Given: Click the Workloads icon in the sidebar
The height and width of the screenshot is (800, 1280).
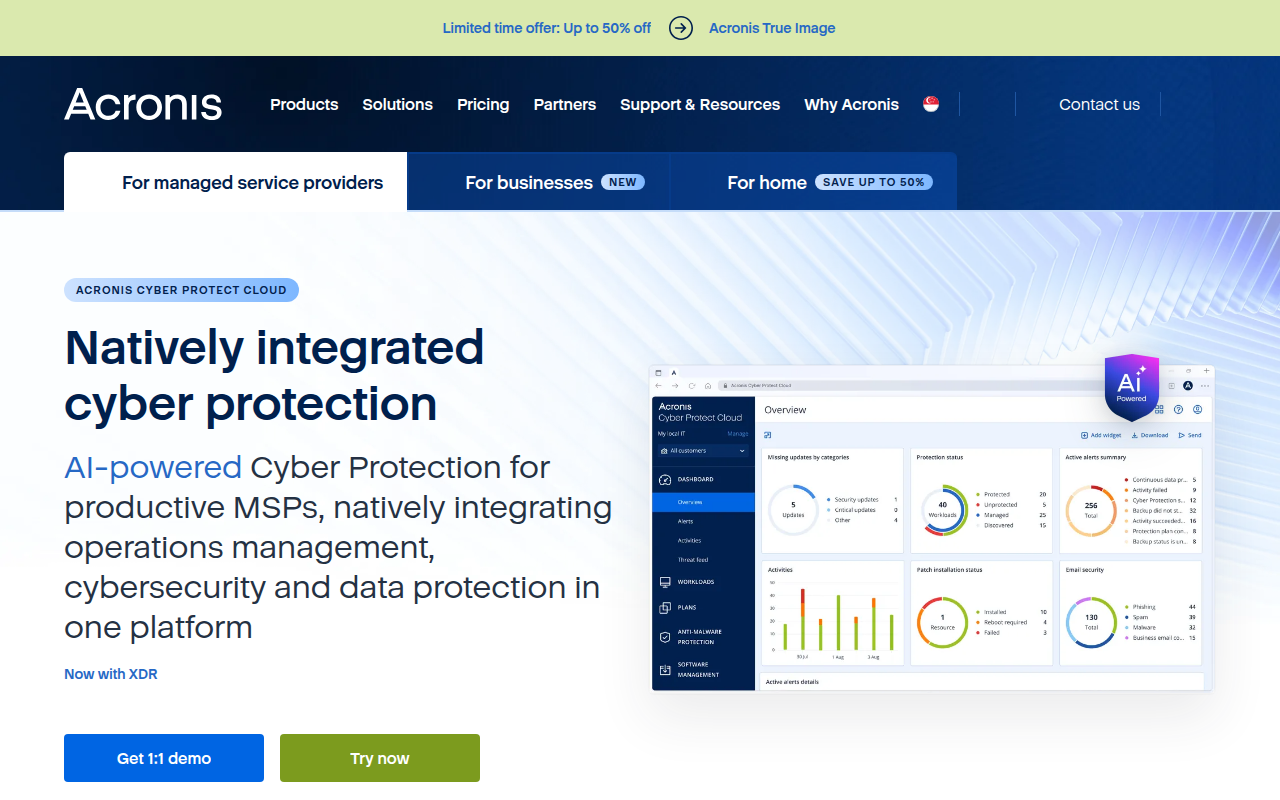Looking at the screenshot, I should 664,582.
